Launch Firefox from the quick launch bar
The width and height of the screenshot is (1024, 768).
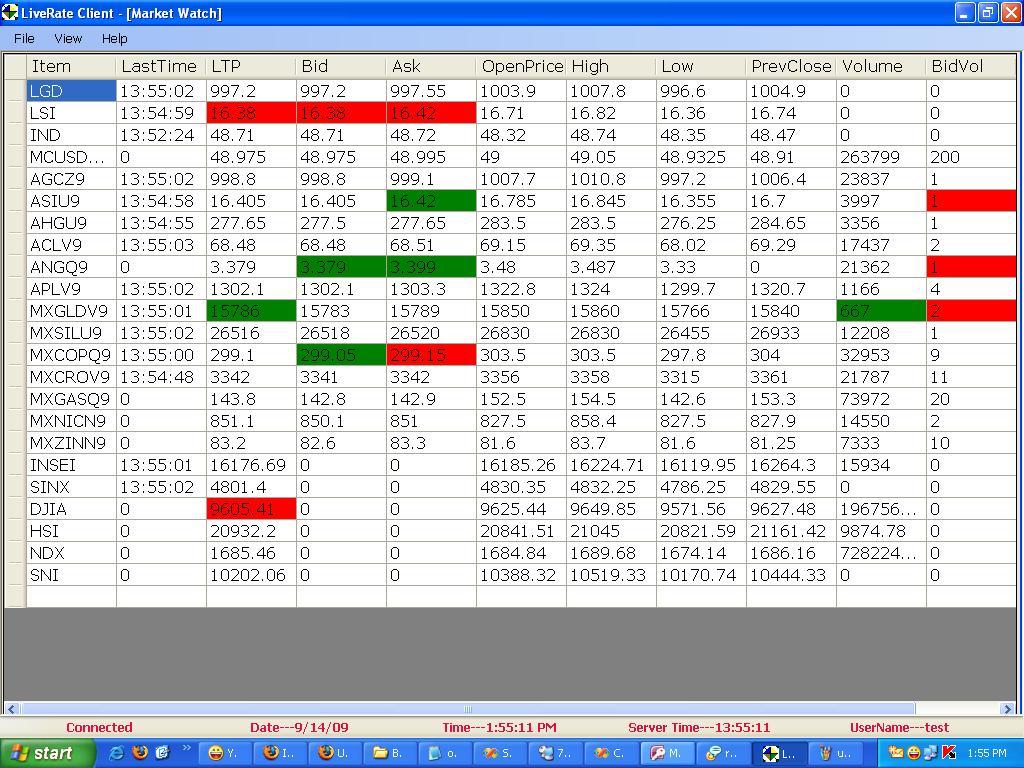140,753
